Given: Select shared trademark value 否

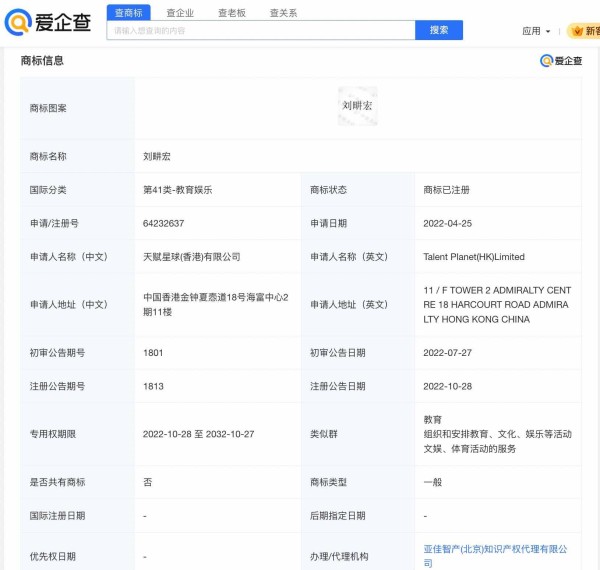Looking at the screenshot, I should (x=148, y=482).
